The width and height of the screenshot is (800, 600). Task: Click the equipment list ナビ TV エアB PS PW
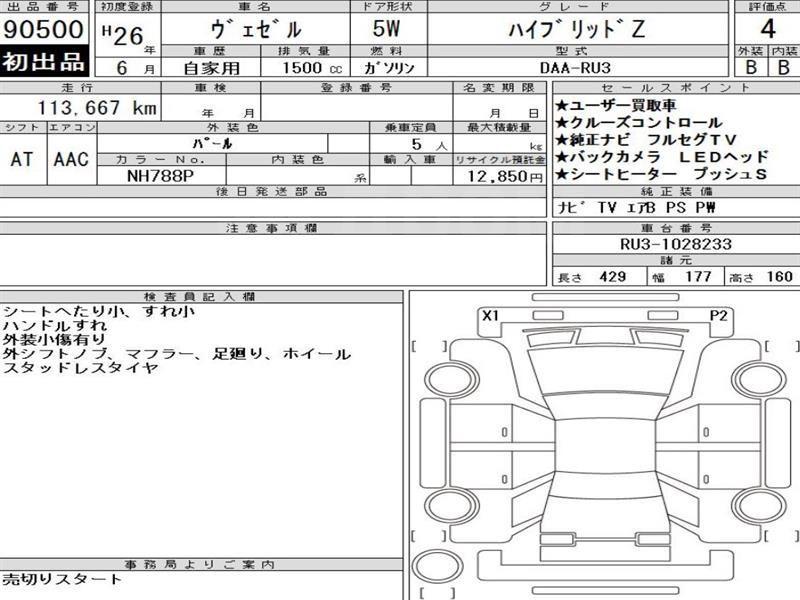(x=636, y=207)
